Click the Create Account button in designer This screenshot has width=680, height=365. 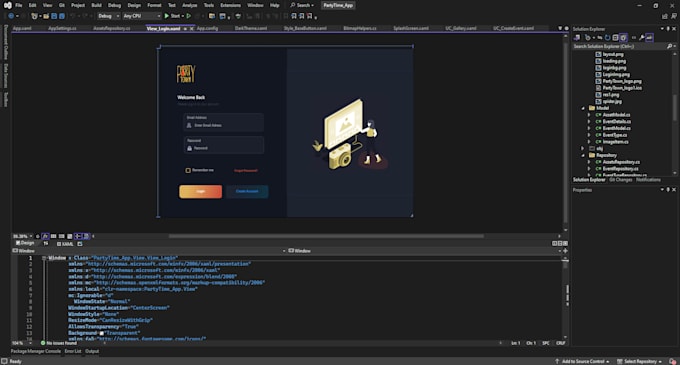(247, 191)
